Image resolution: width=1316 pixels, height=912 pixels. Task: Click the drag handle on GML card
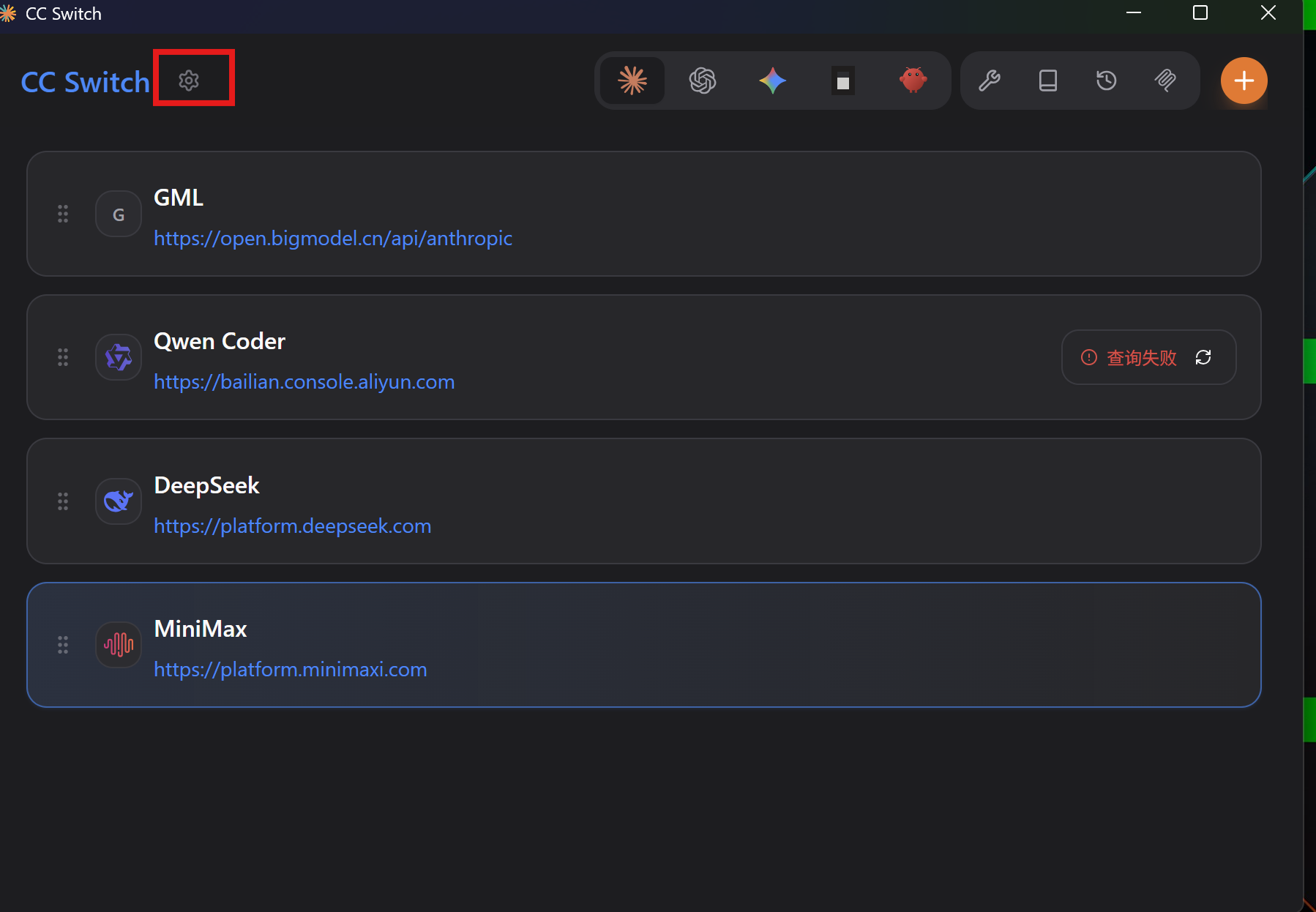tap(63, 214)
